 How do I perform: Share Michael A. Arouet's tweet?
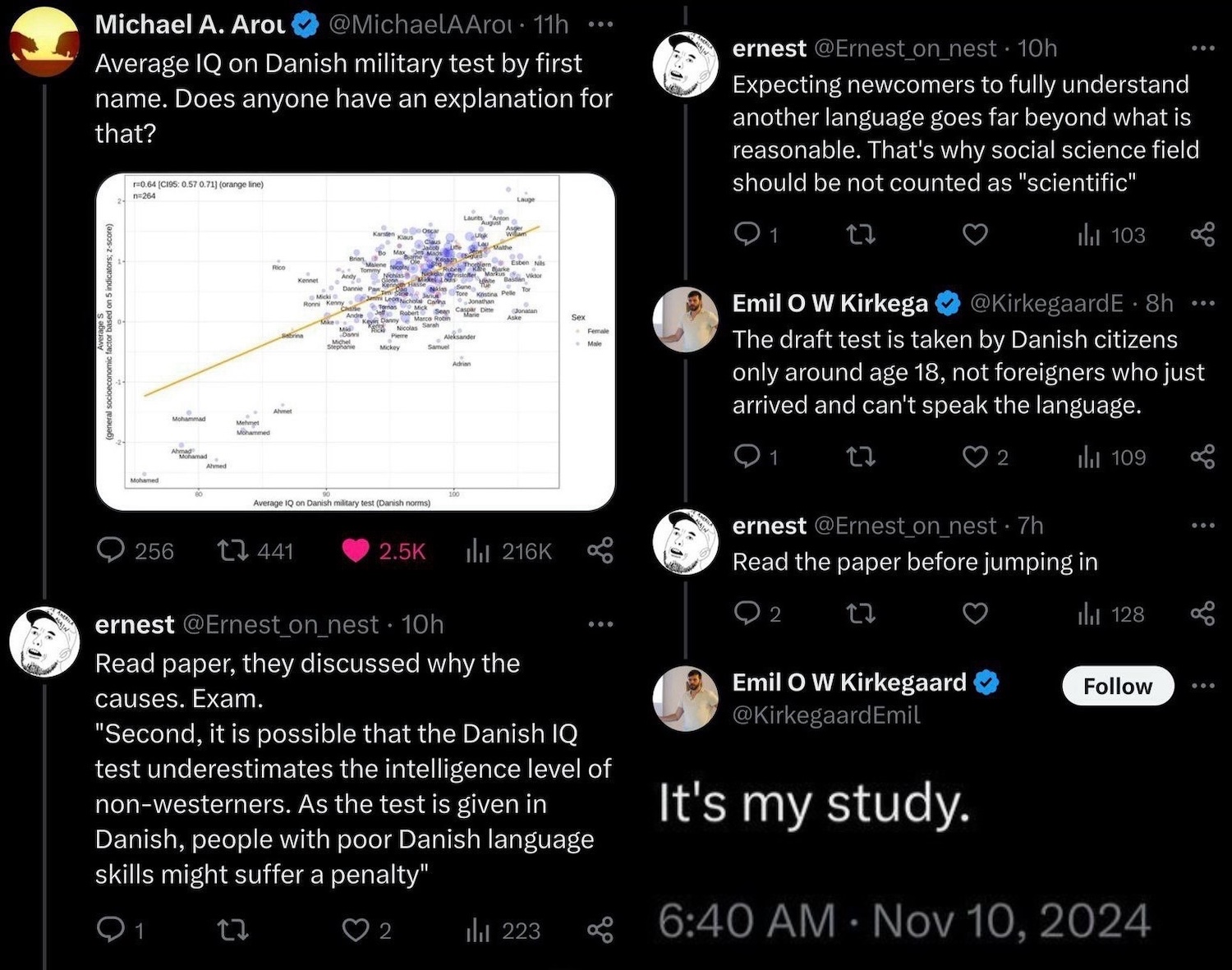(600, 550)
